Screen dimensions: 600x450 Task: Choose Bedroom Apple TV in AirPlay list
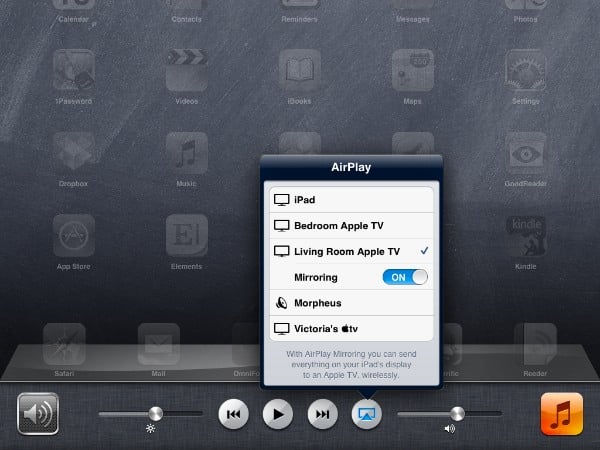point(351,226)
